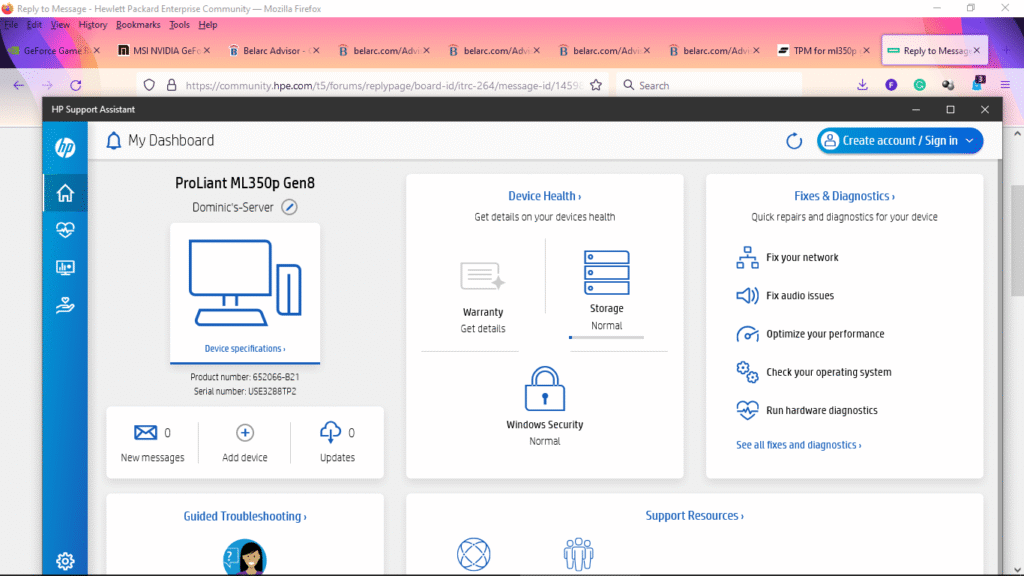Click the Check your operating system gears icon
Viewport: 1024px width, 576px height.
pyautogui.click(x=747, y=372)
